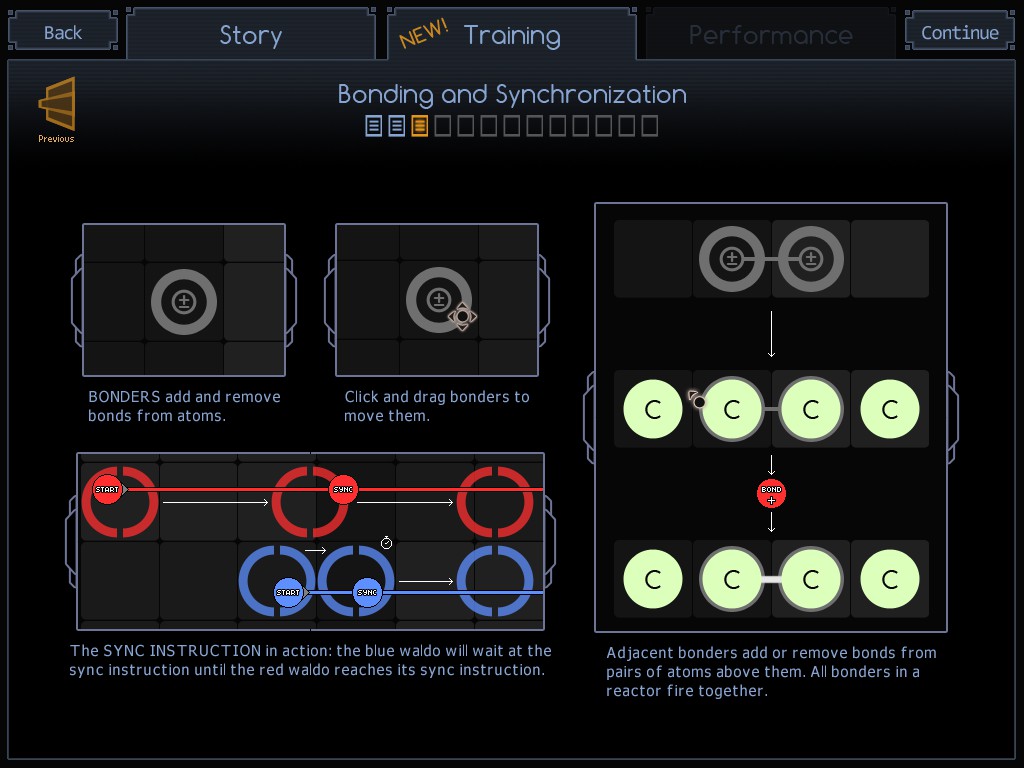Image resolution: width=1024 pixels, height=768 pixels.
Task: Click the blue SYNC instruction
Action: (367, 592)
